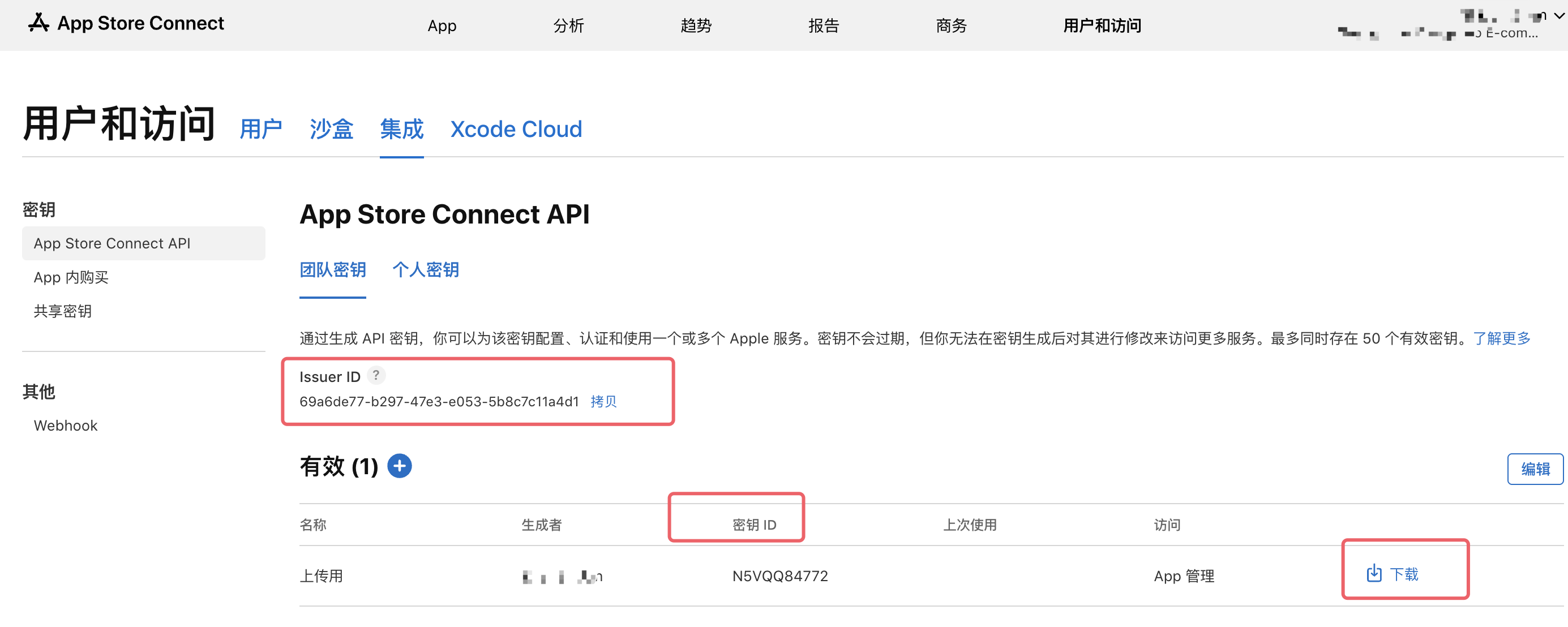Click the 拷贝 link to copy Issuer ID
The height and width of the screenshot is (627, 1568).
point(603,402)
